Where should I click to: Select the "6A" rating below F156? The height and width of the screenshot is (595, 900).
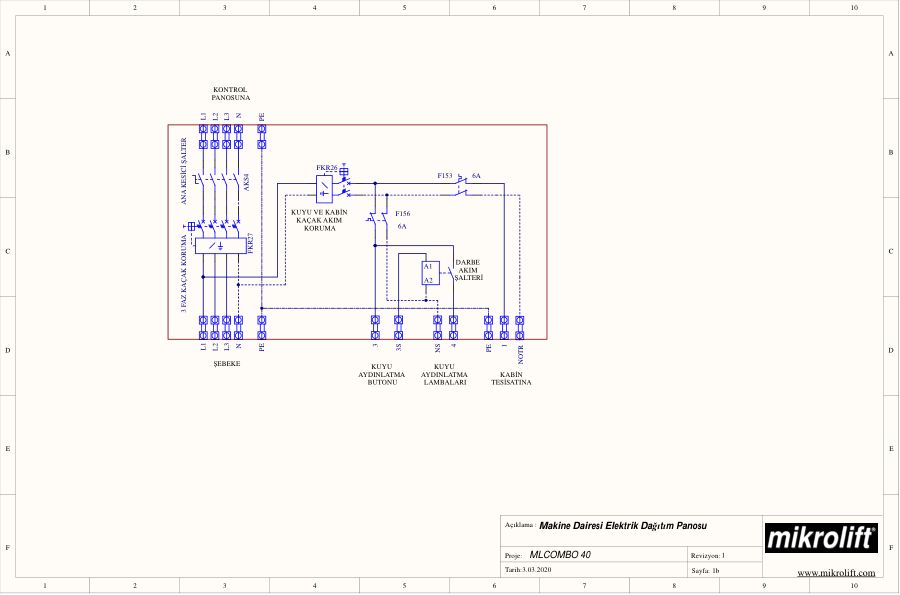[402, 227]
